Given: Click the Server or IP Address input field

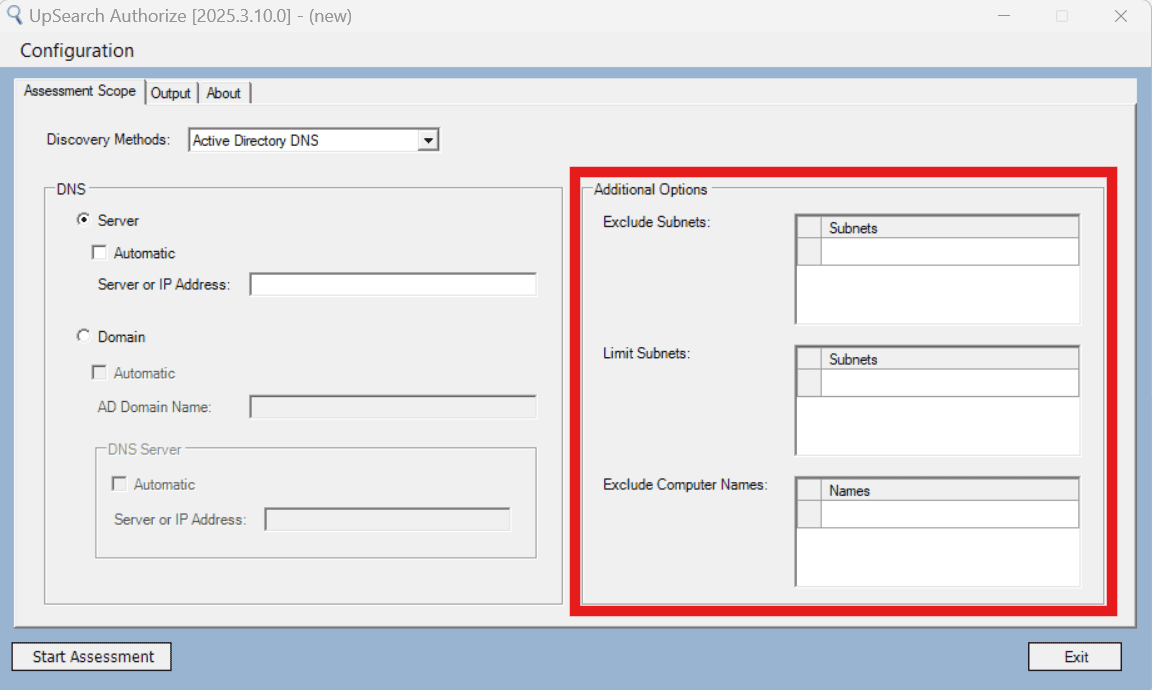Looking at the screenshot, I should pos(393,284).
